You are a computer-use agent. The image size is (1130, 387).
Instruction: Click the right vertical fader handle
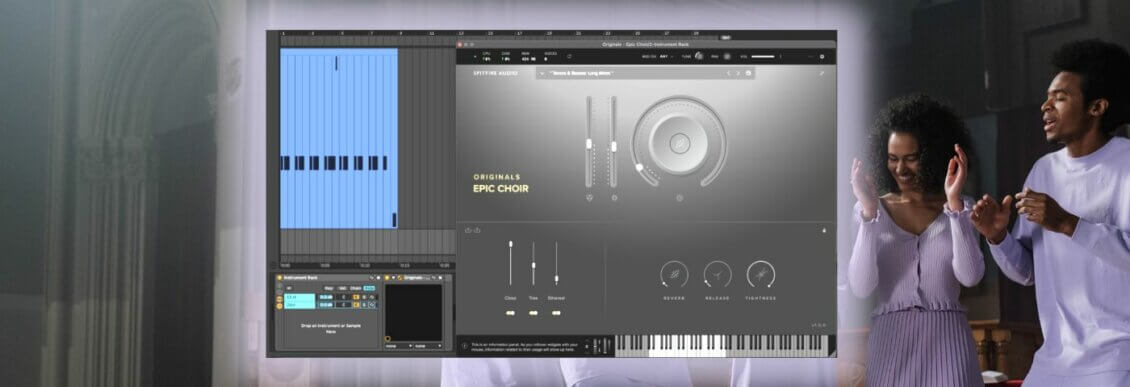[x=614, y=146]
